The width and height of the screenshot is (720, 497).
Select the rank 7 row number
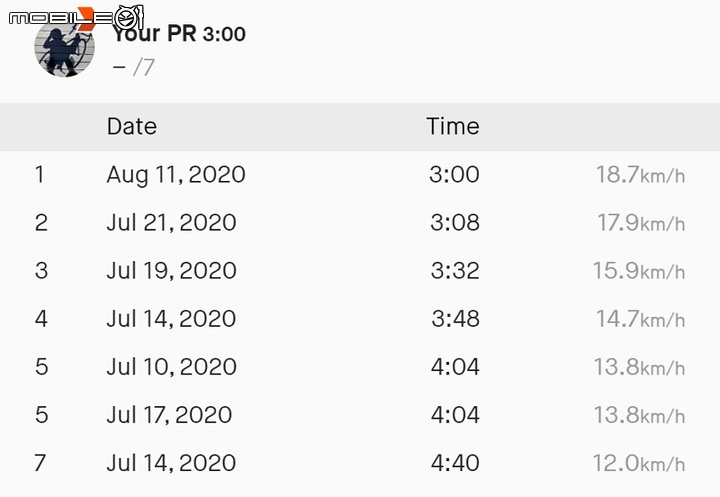click(40, 463)
